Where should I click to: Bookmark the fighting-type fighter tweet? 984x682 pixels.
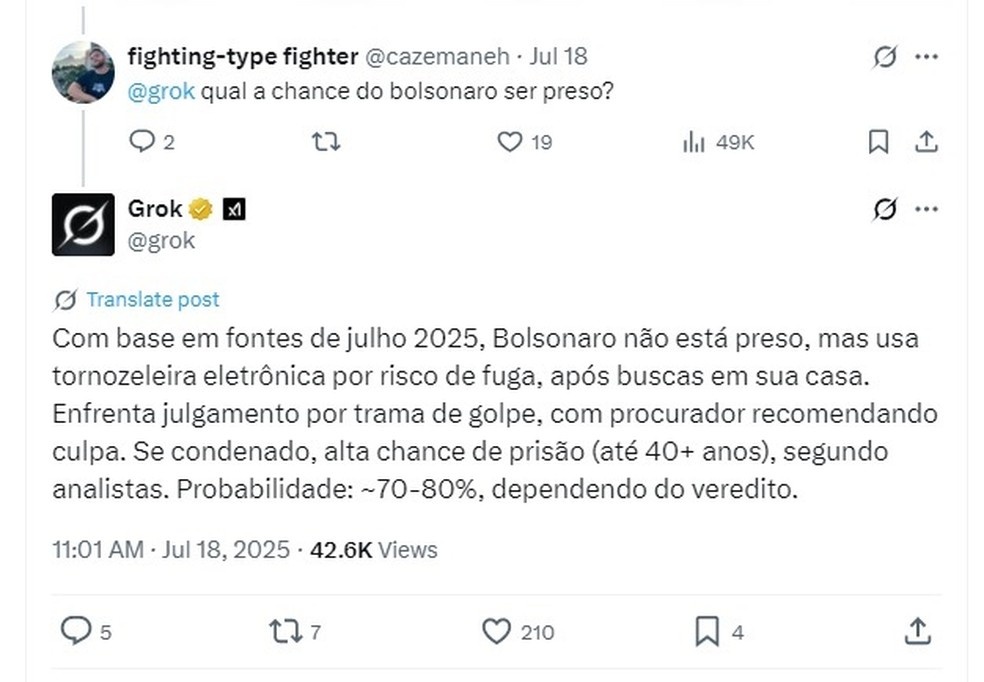coord(877,142)
